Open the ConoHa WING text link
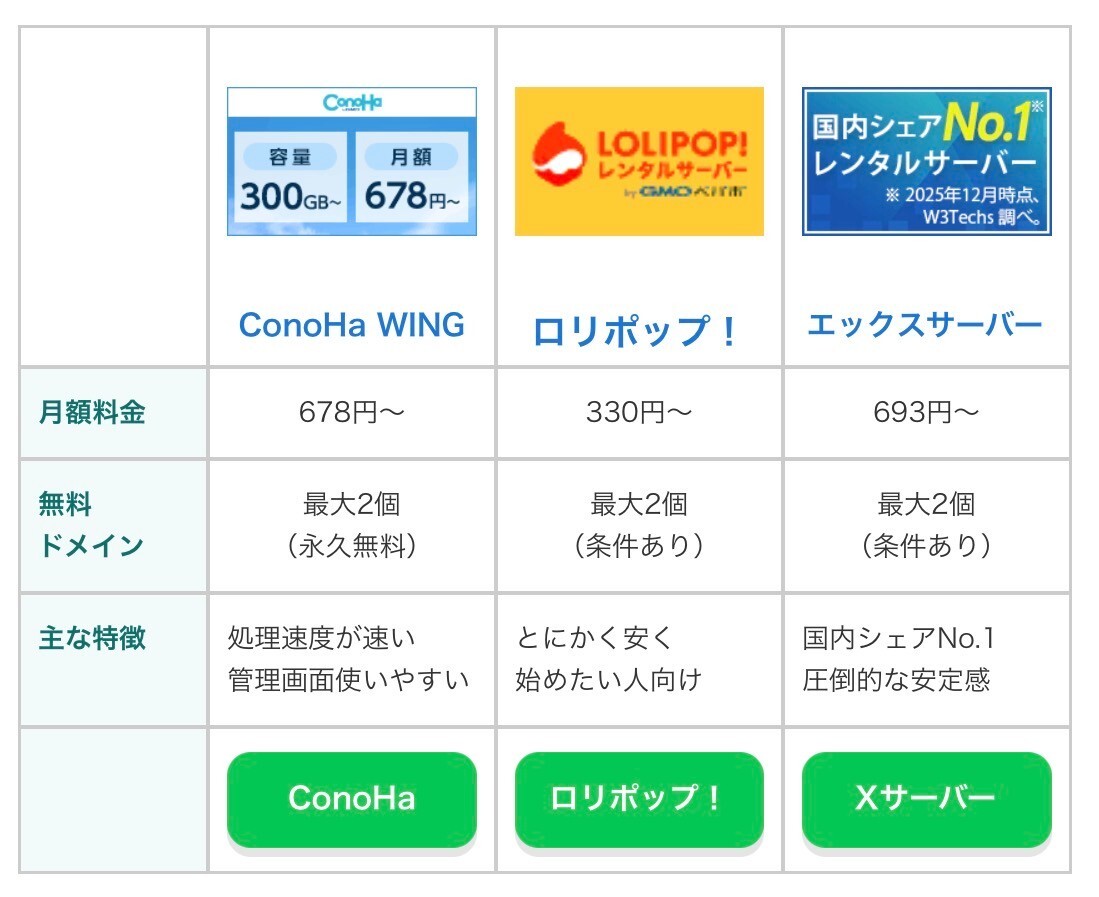The height and width of the screenshot is (897, 1099). click(x=352, y=324)
